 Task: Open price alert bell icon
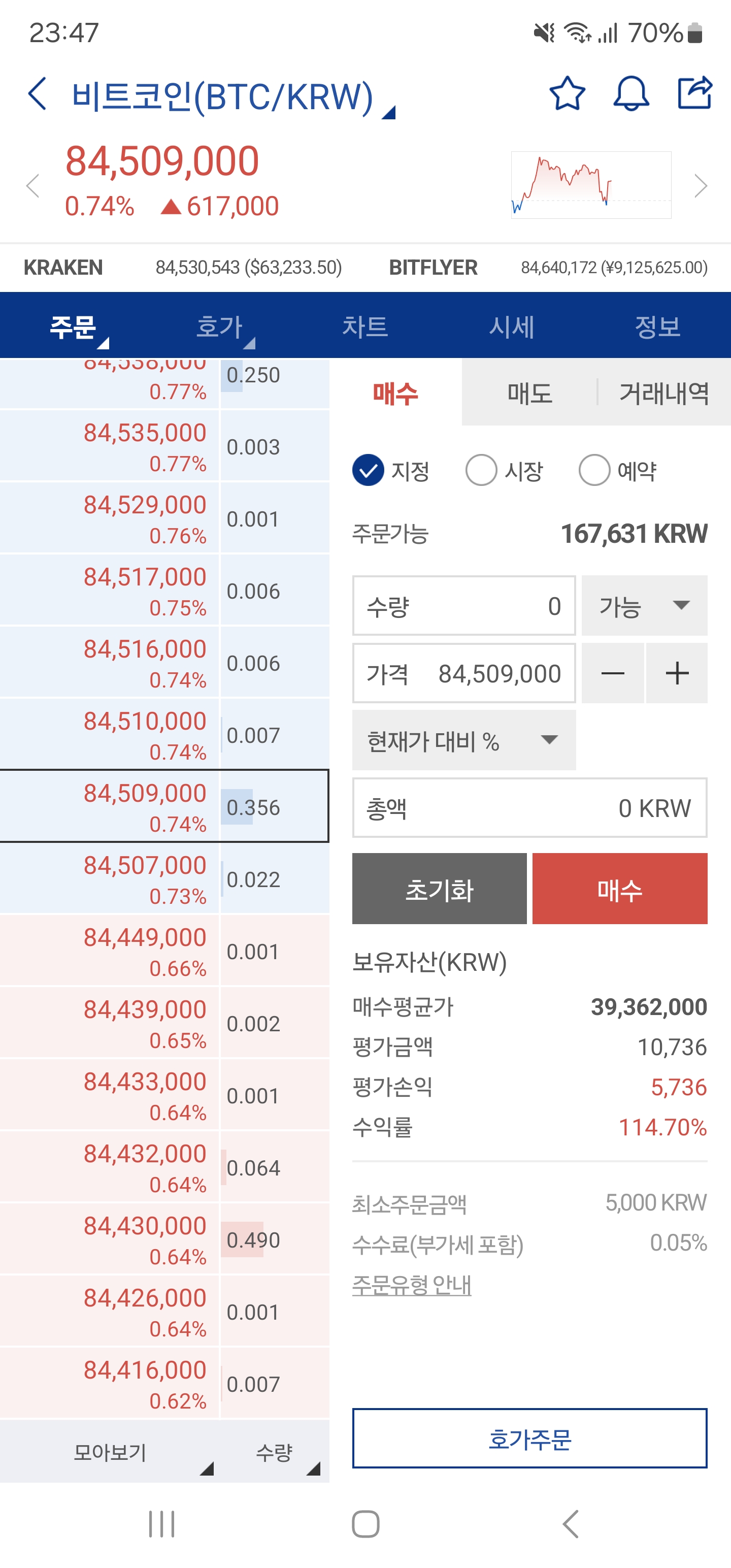click(631, 94)
